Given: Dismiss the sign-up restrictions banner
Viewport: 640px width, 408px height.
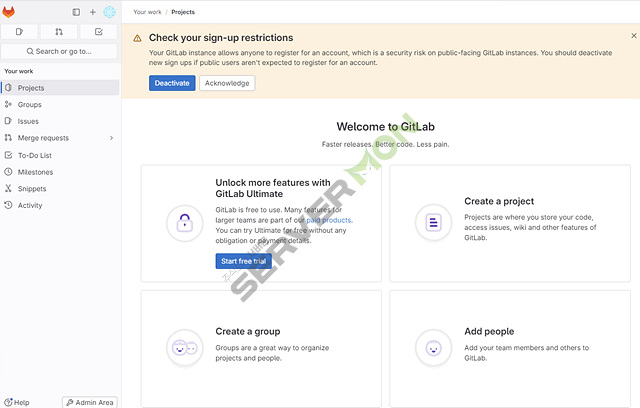Looking at the screenshot, I should point(633,36).
